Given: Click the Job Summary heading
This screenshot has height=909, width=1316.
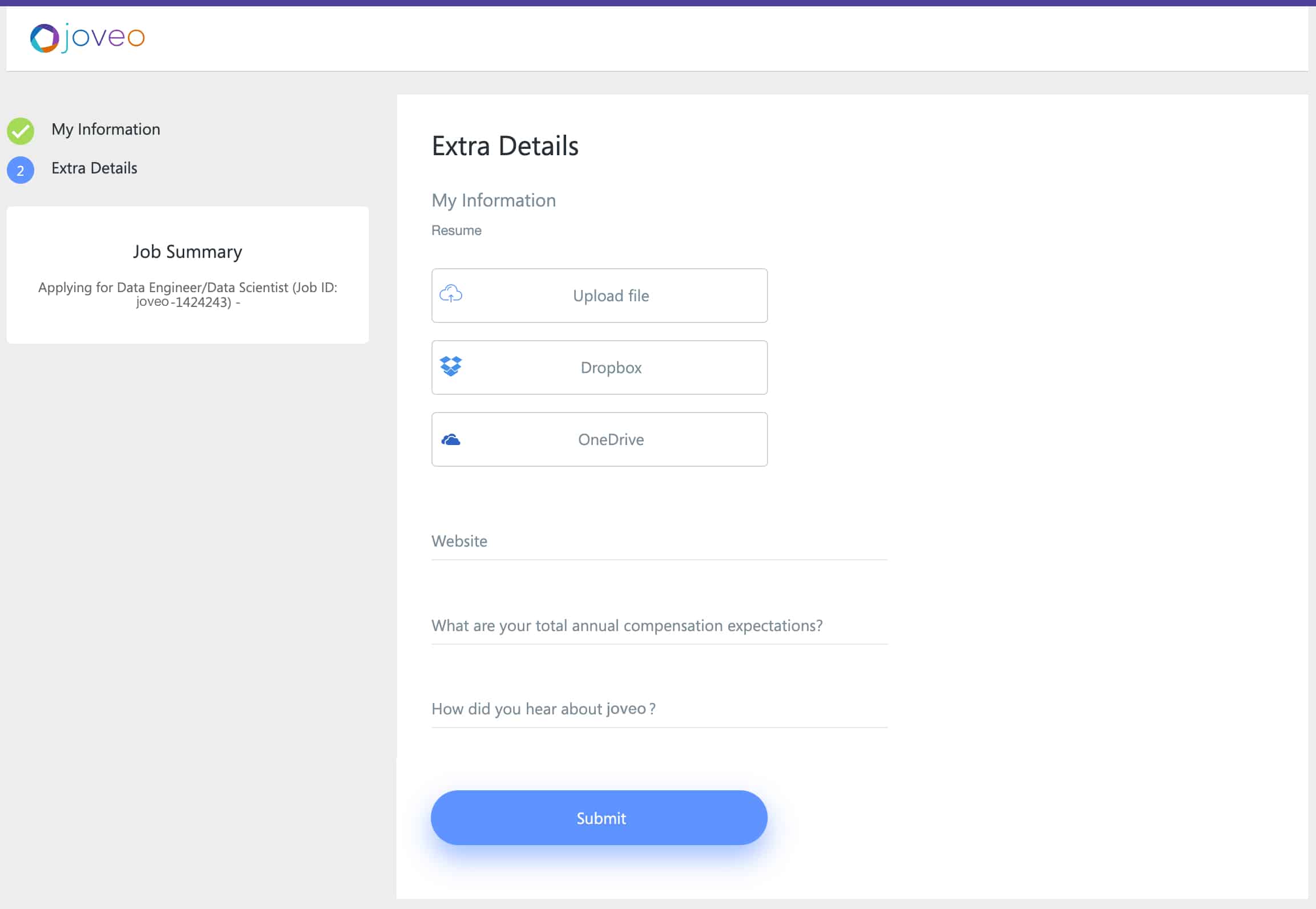Looking at the screenshot, I should (x=187, y=252).
